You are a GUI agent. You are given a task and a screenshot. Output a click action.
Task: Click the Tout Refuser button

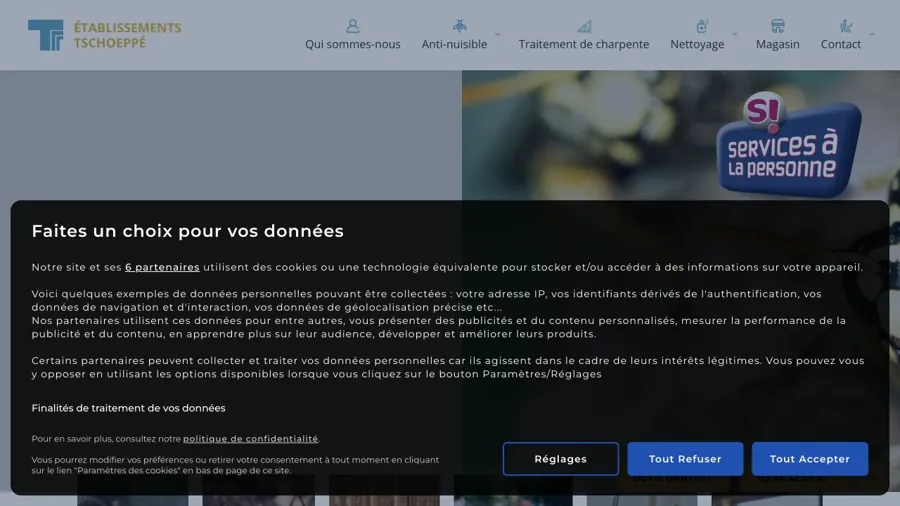[x=685, y=459]
